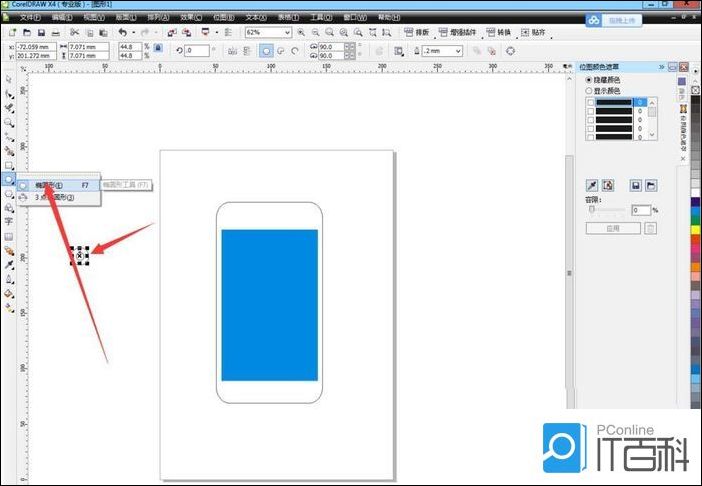Click the blue rectangle on canvas

pyautogui.click(x=269, y=305)
